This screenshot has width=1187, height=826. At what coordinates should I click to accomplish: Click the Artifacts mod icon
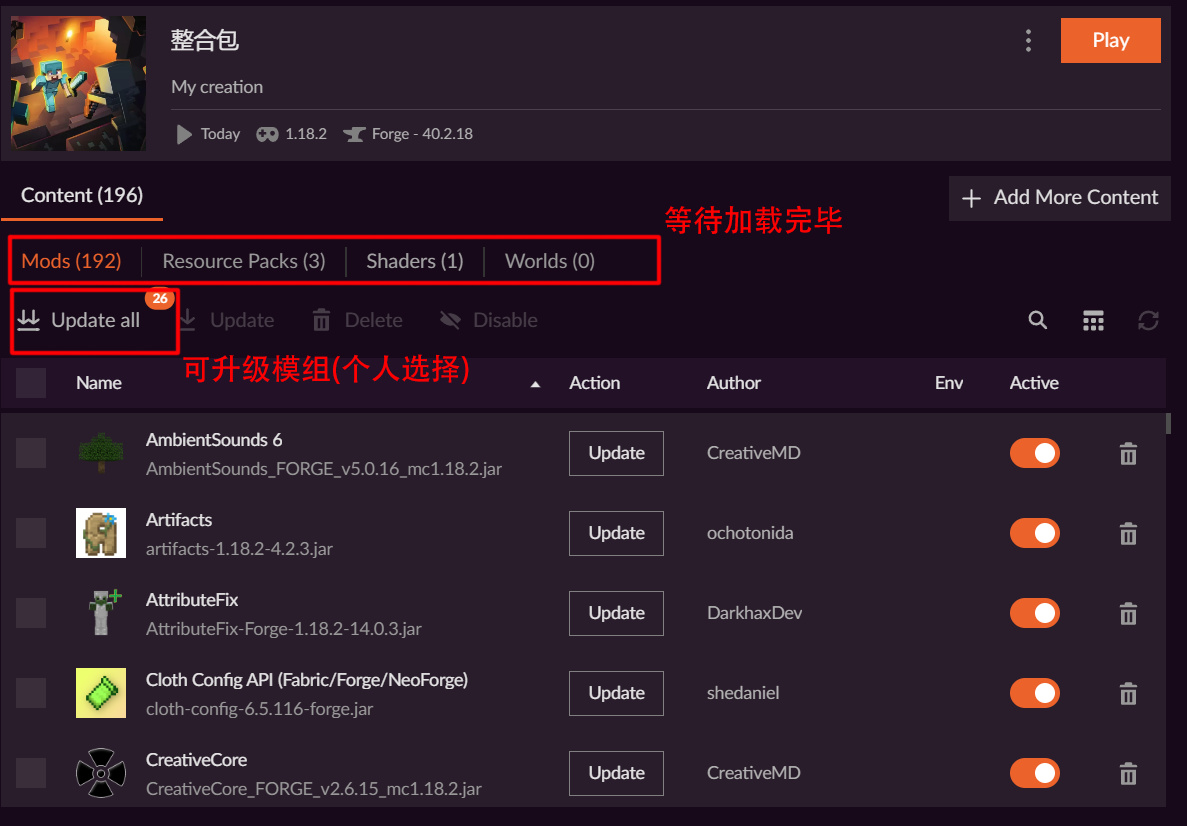tap(101, 533)
